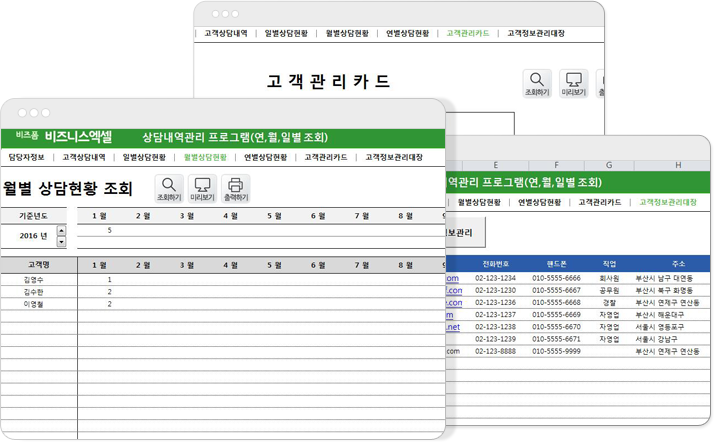Click 미리보기 monitor icon in 월별 상담현황 window
Image resolution: width=714 pixels, height=442 pixels.
(202, 188)
